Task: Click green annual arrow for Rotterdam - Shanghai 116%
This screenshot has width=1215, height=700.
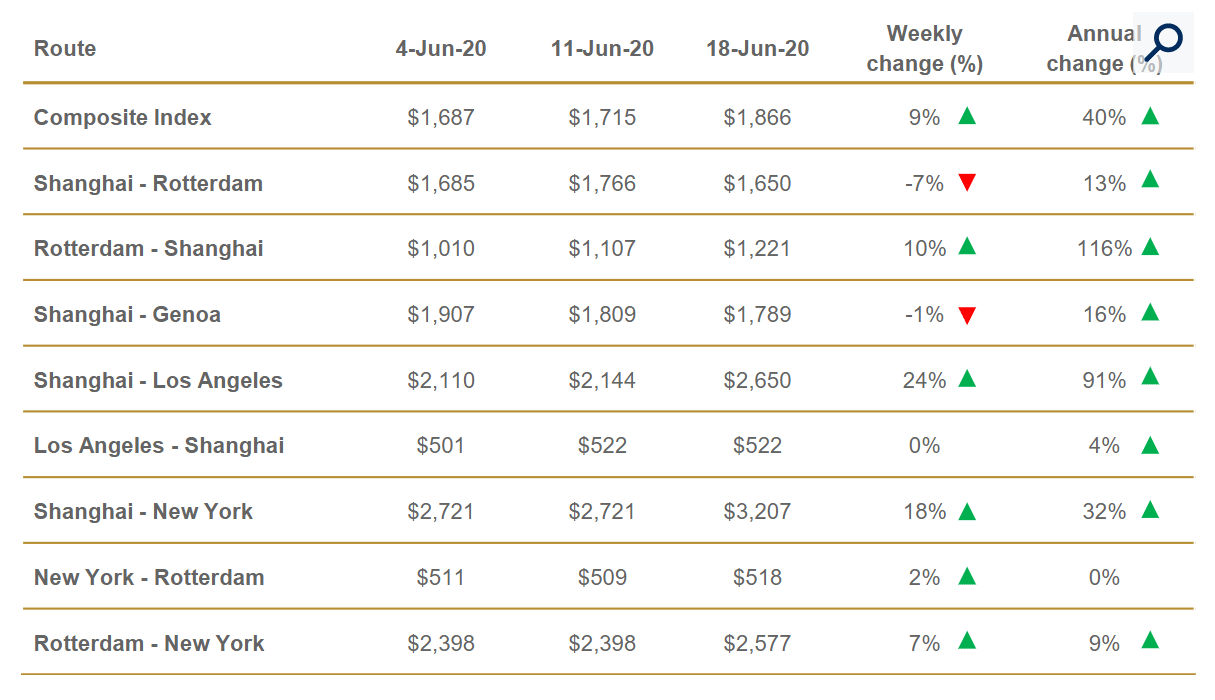Action: click(x=1150, y=247)
